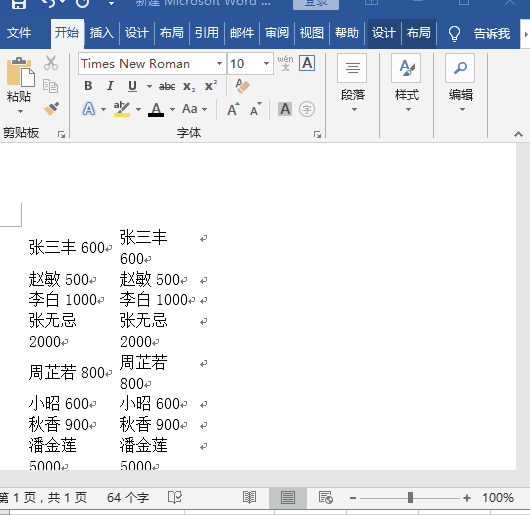Screen dimensions: 530x515
Task: Click the Copy icon
Action: point(51,86)
